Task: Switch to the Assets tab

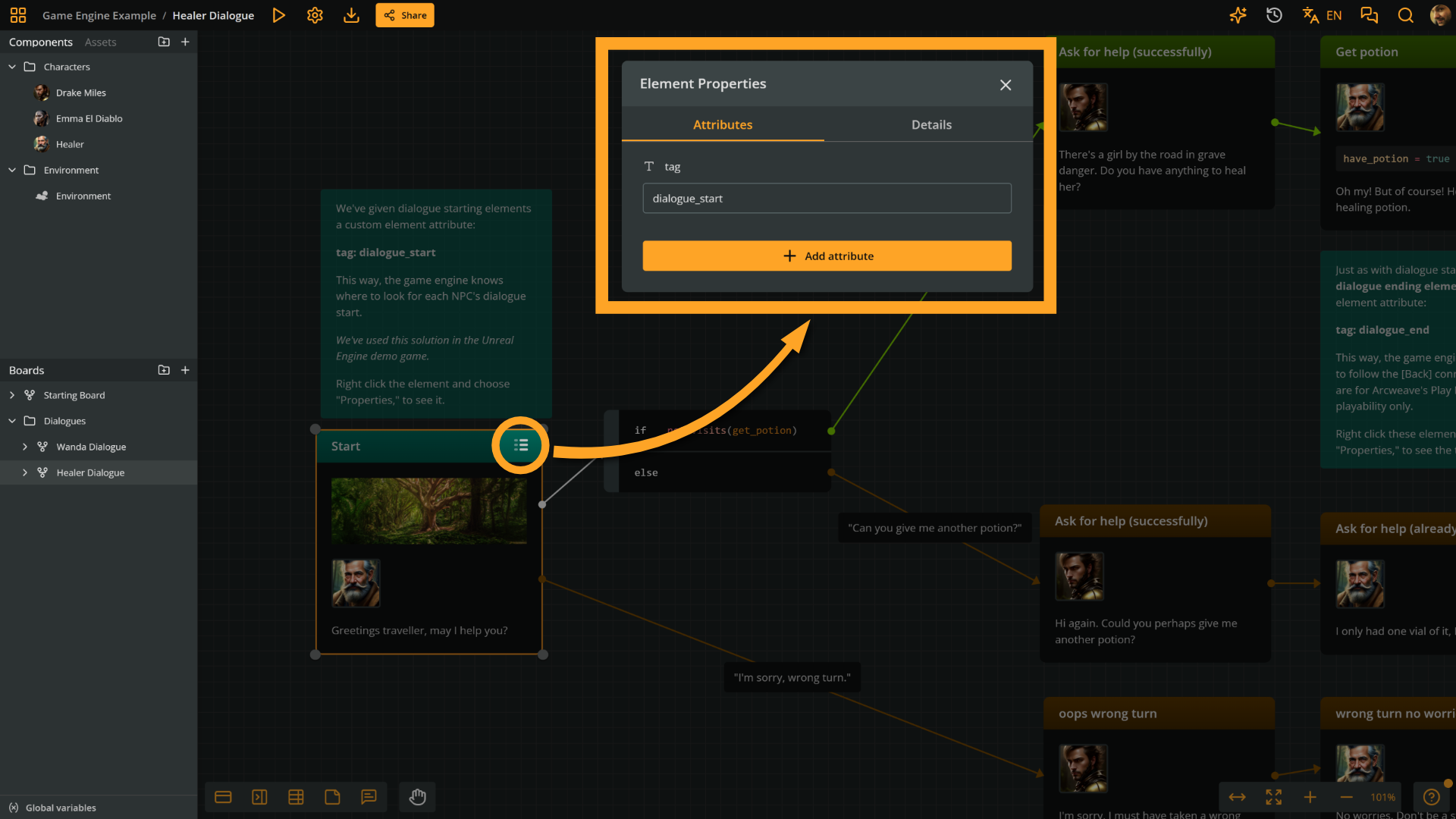Action: pos(100,42)
